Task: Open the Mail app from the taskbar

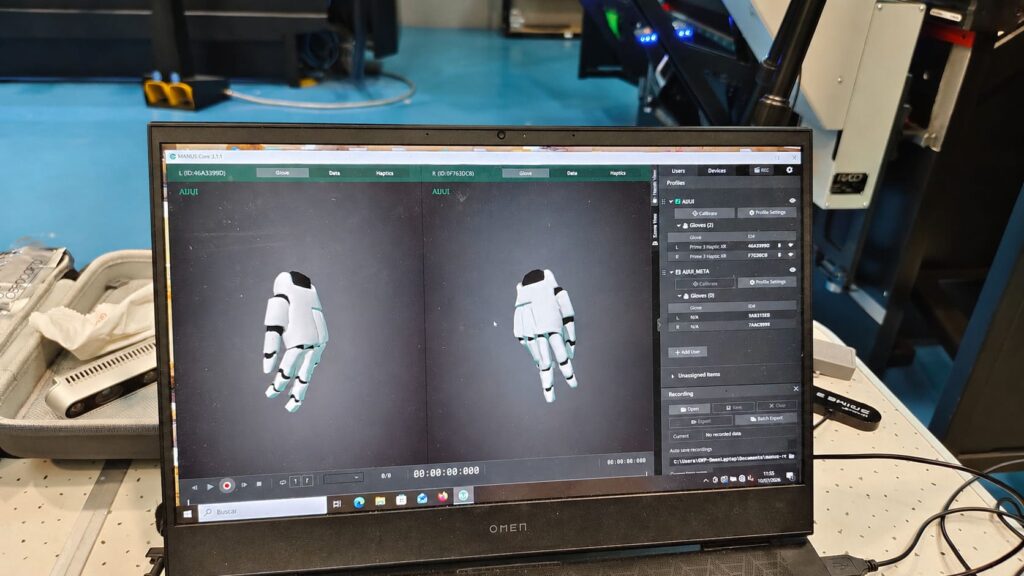Action: click(x=422, y=498)
